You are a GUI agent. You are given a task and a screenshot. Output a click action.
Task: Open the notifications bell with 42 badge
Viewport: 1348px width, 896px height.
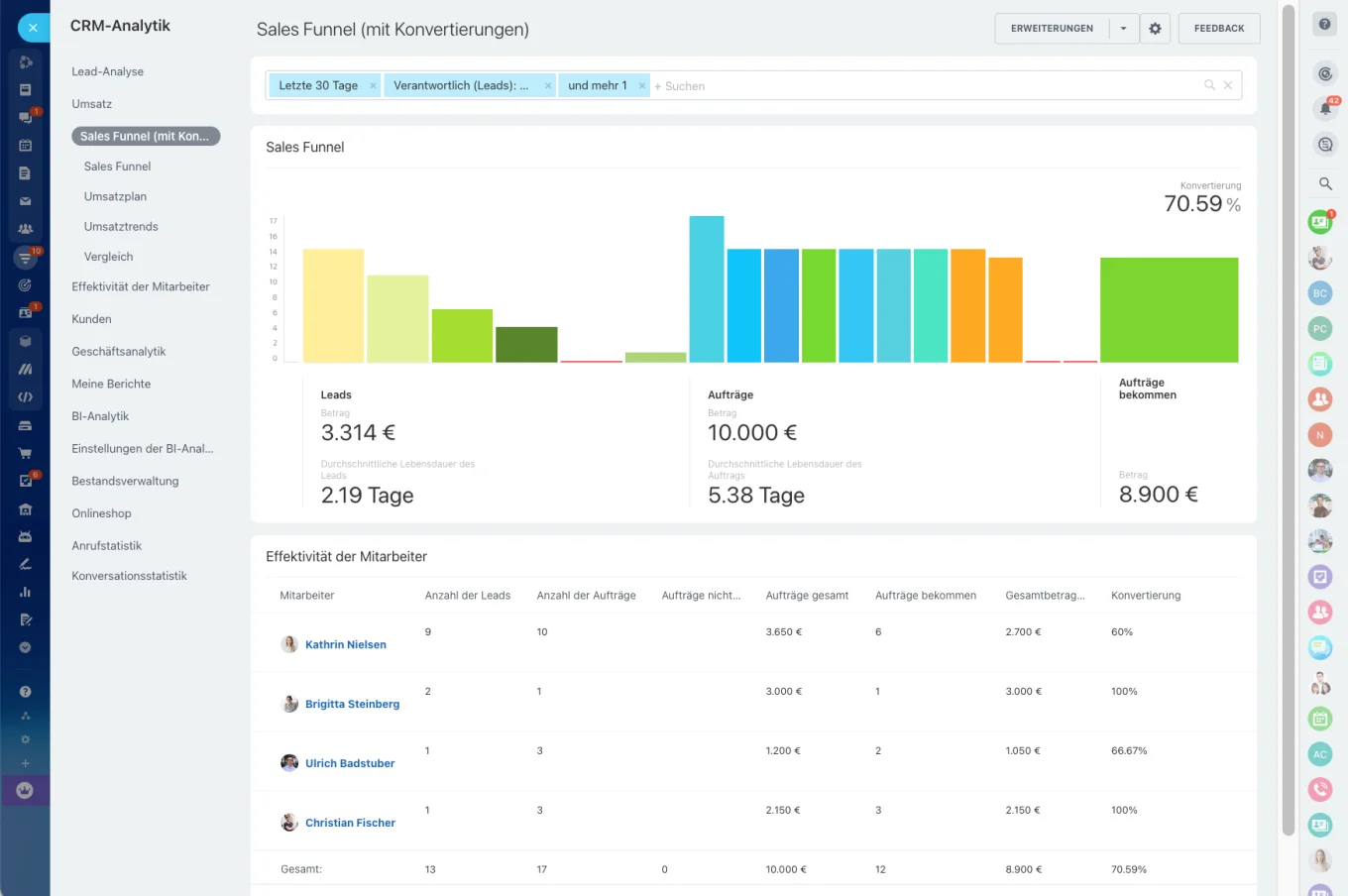[x=1324, y=108]
